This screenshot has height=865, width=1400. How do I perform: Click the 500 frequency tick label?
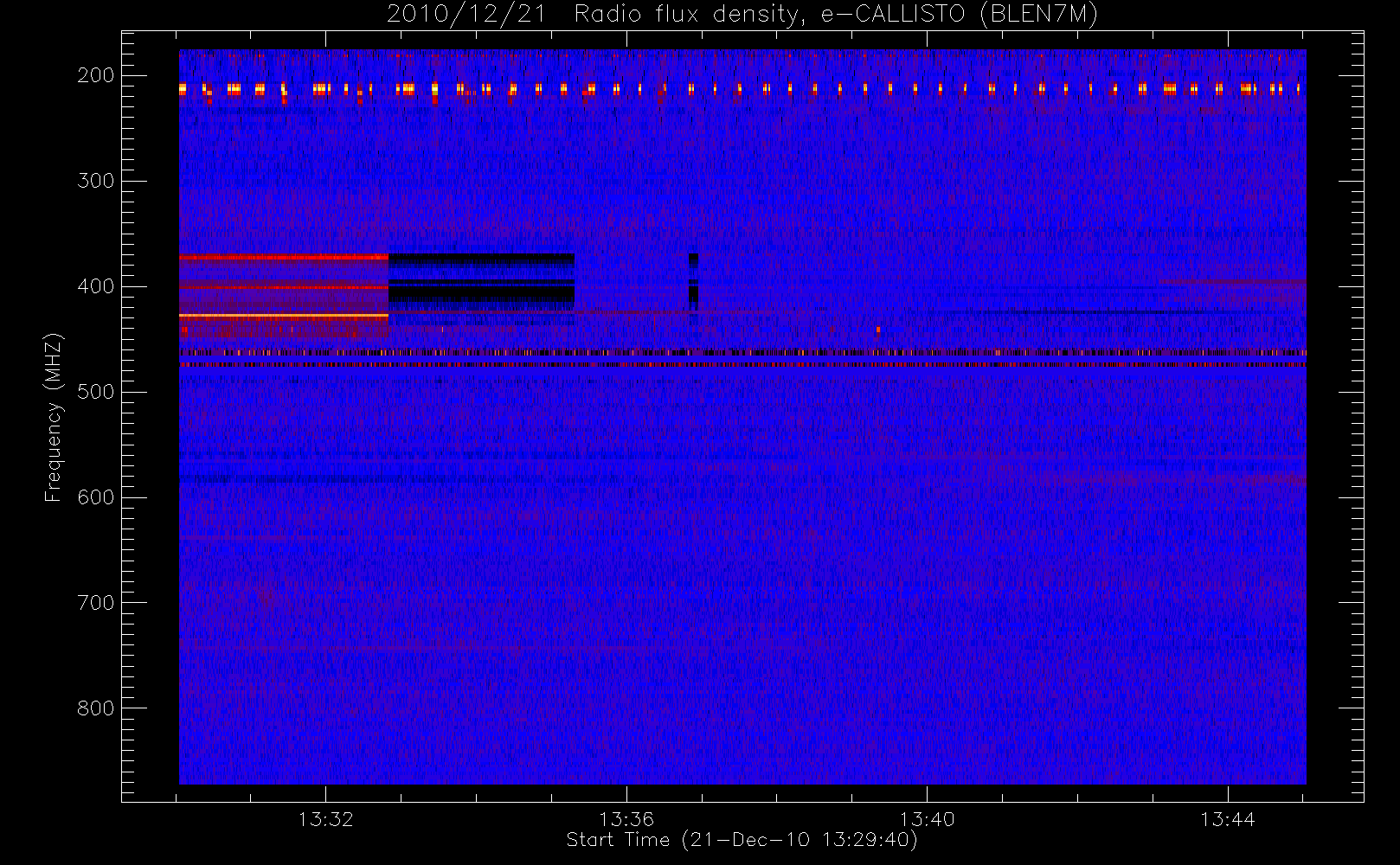coord(96,392)
